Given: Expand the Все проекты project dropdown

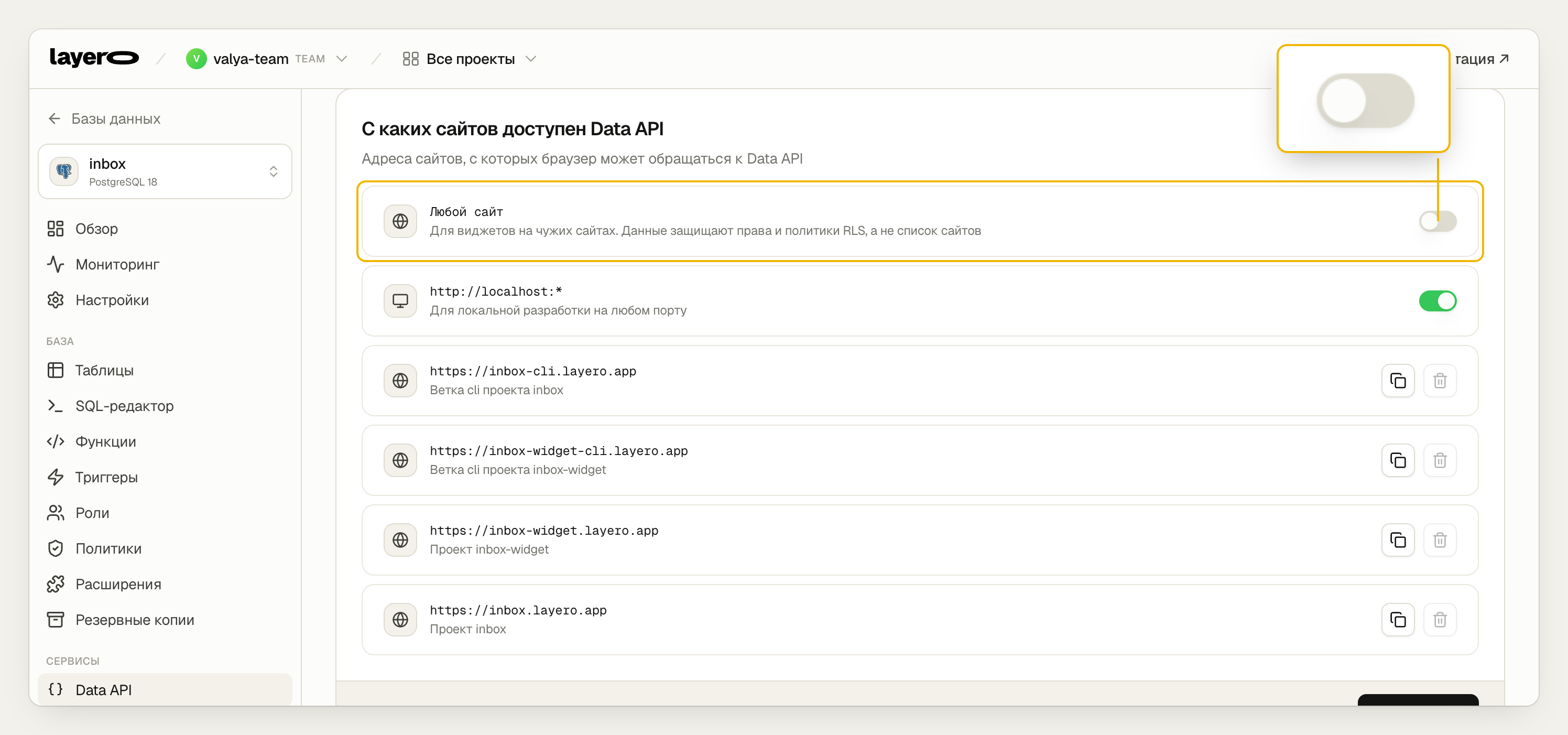Looking at the screenshot, I should (x=470, y=59).
